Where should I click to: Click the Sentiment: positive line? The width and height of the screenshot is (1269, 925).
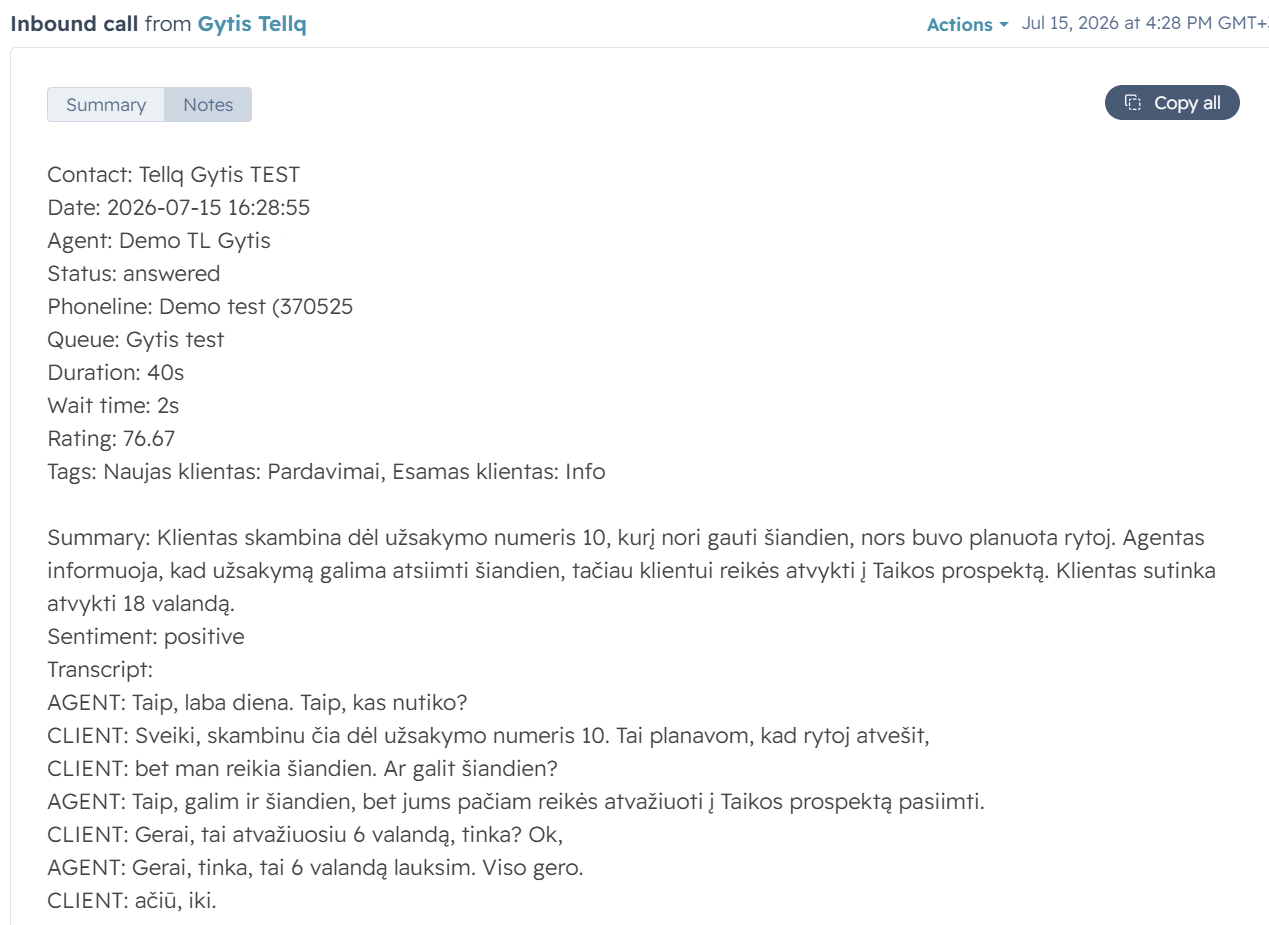(x=146, y=637)
